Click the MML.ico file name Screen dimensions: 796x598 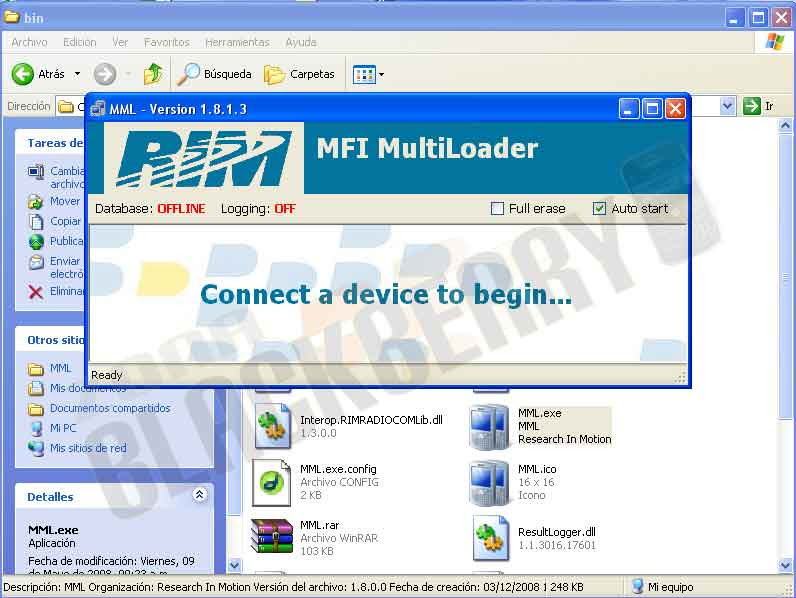coord(537,469)
